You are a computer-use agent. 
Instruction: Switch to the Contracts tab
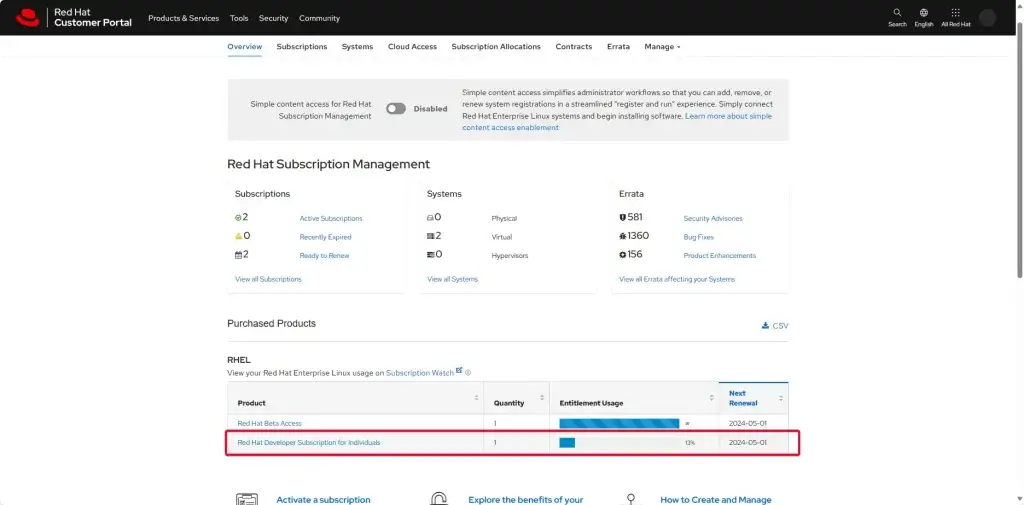(x=573, y=47)
